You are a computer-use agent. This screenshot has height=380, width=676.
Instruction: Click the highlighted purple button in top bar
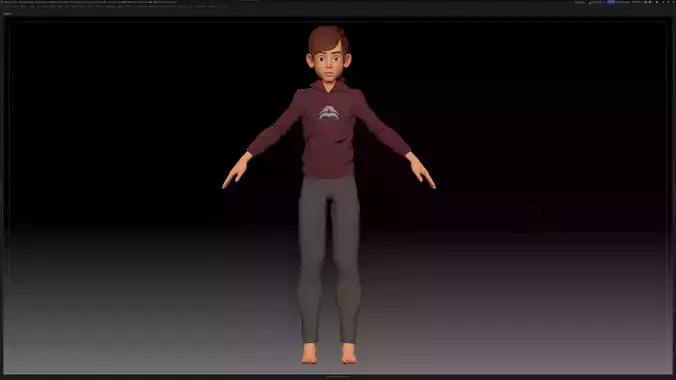[611, 2]
